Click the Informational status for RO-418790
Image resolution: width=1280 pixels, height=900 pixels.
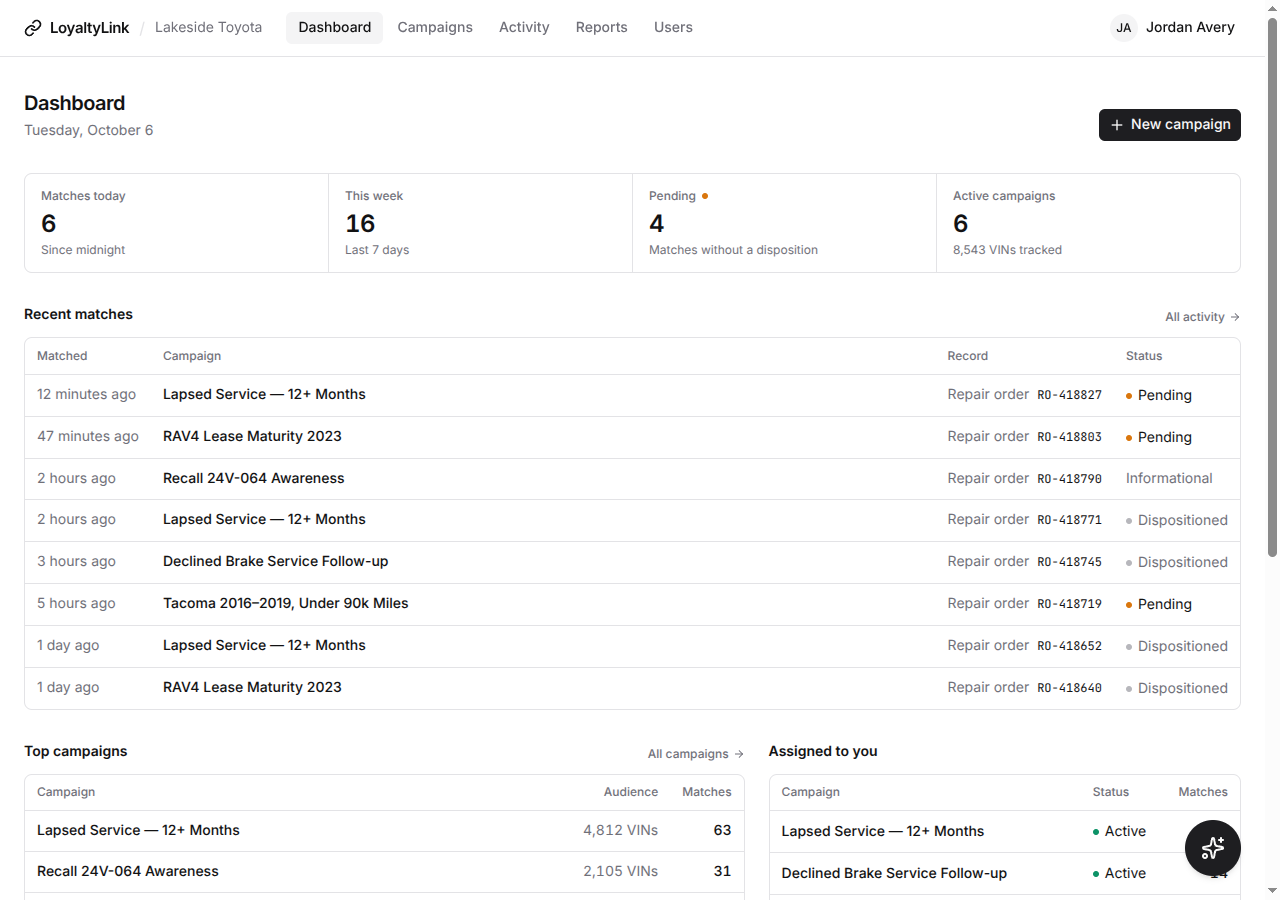(1169, 479)
